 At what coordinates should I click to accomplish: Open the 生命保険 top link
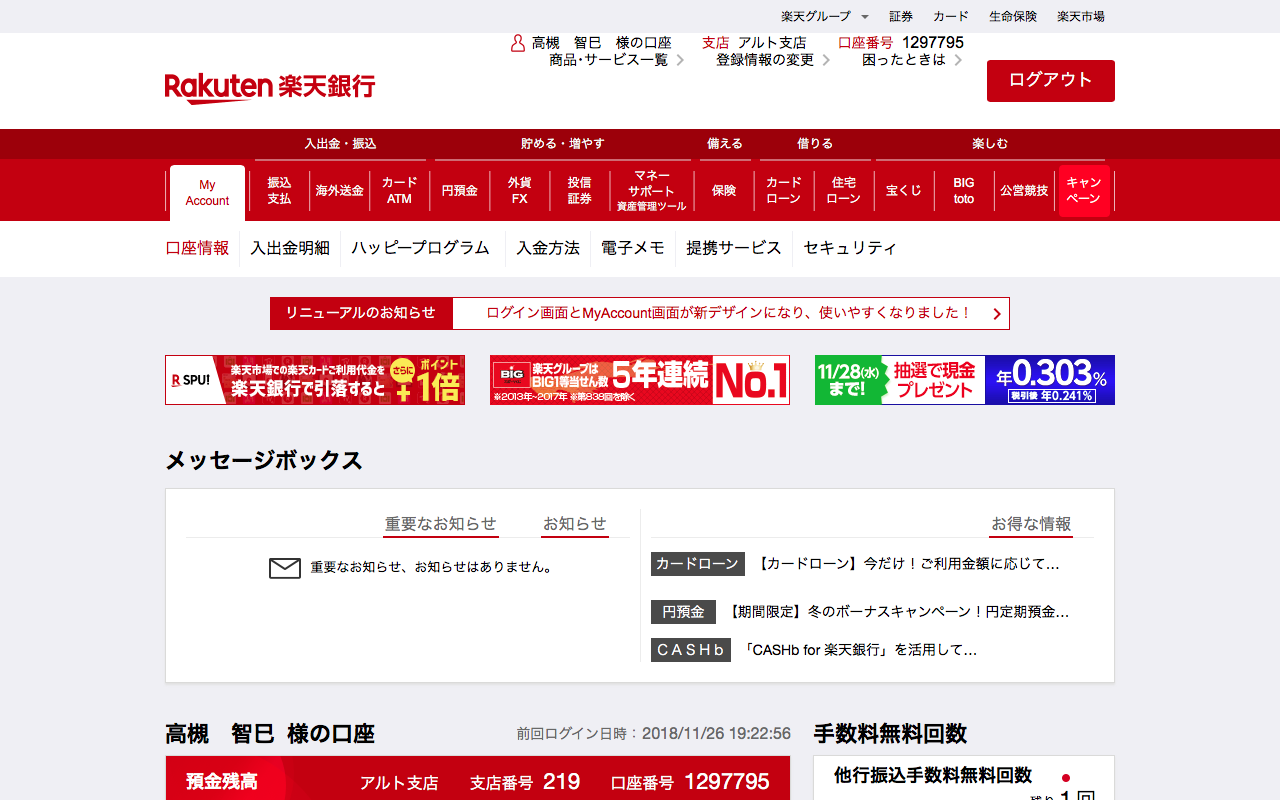(1013, 16)
